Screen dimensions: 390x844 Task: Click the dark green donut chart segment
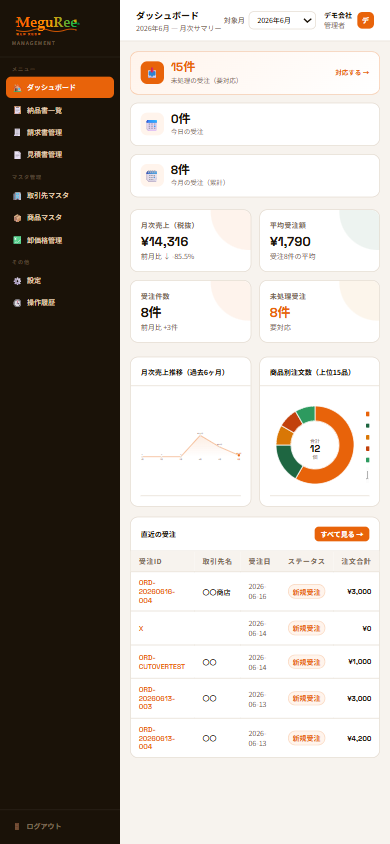288,462
